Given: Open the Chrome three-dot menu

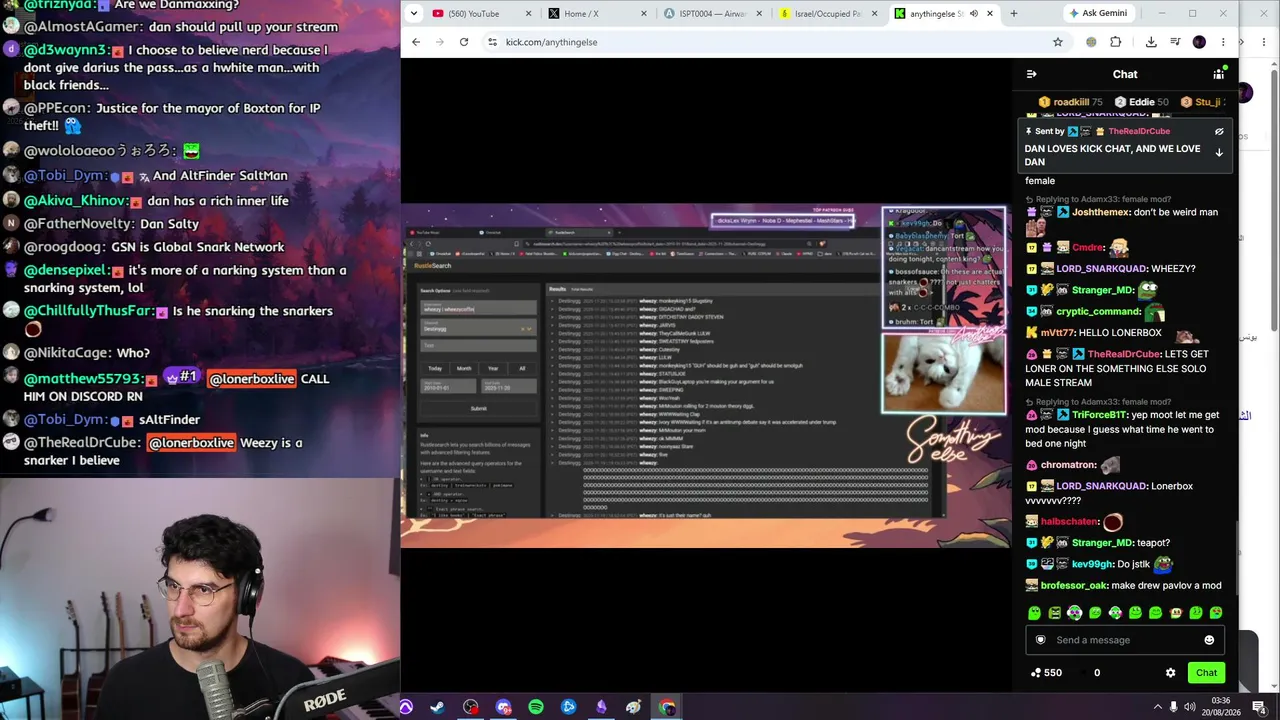Looking at the screenshot, I should (1223, 42).
